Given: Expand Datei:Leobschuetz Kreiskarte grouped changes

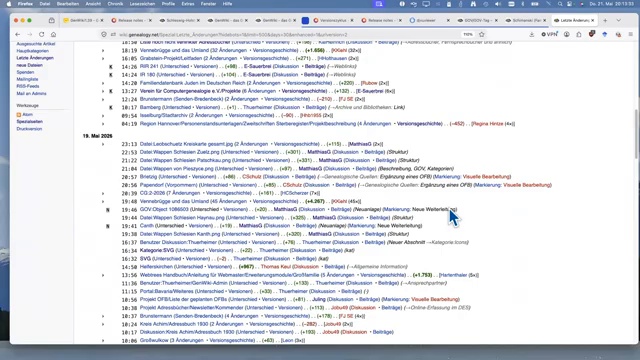Looking at the screenshot, I should pos(103,144).
